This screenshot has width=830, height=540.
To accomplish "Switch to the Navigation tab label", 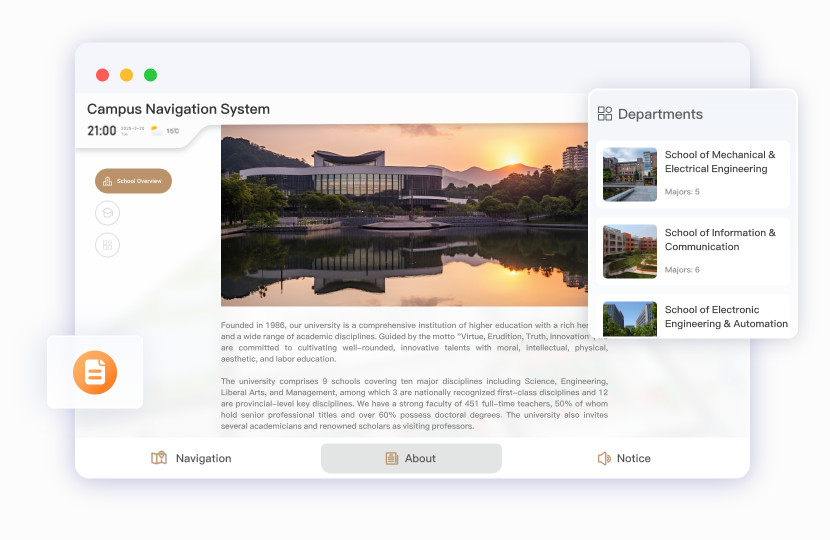I will (x=203, y=458).
